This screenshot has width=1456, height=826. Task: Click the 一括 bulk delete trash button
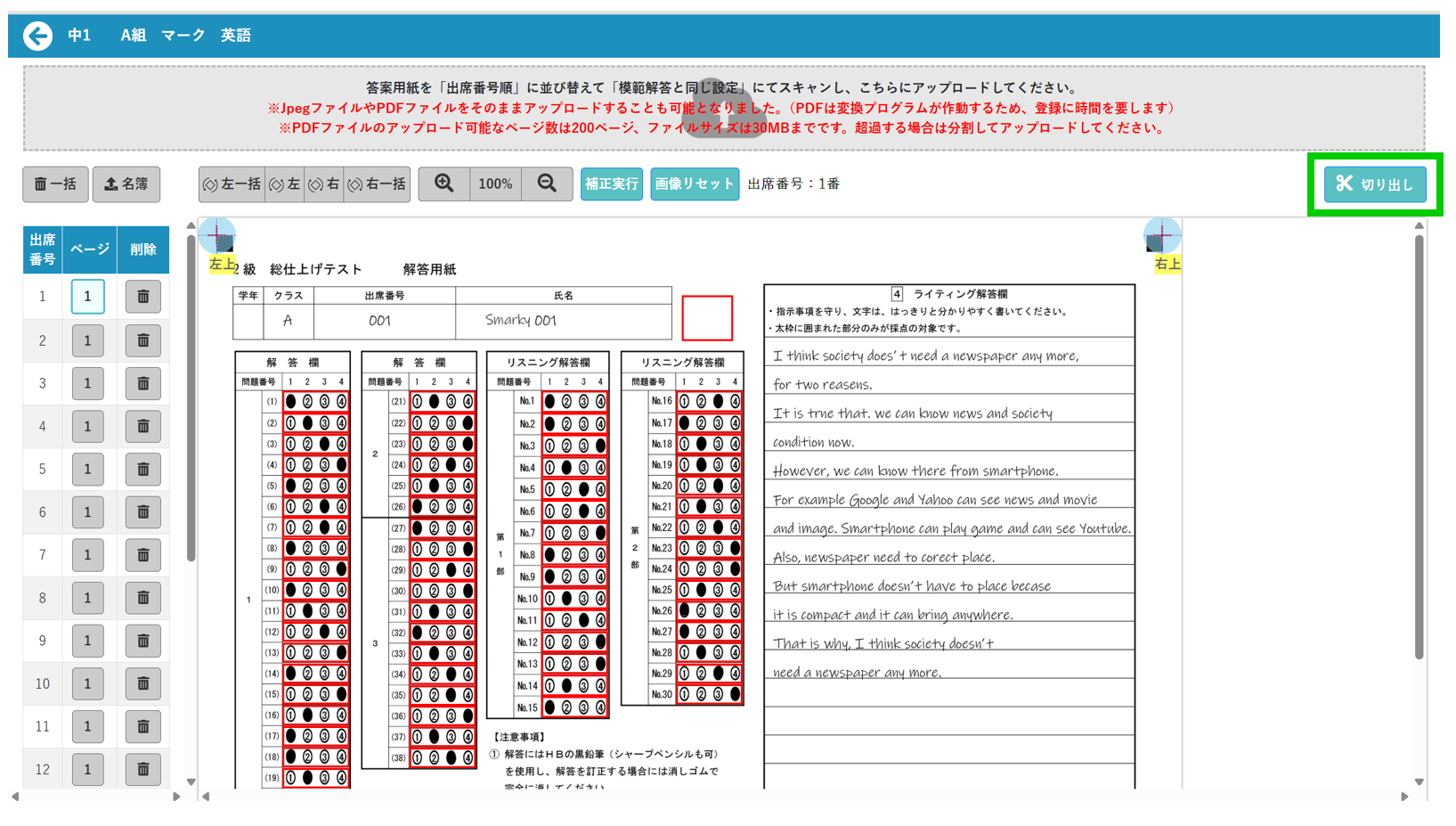pyautogui.click(x=55, y=184)
